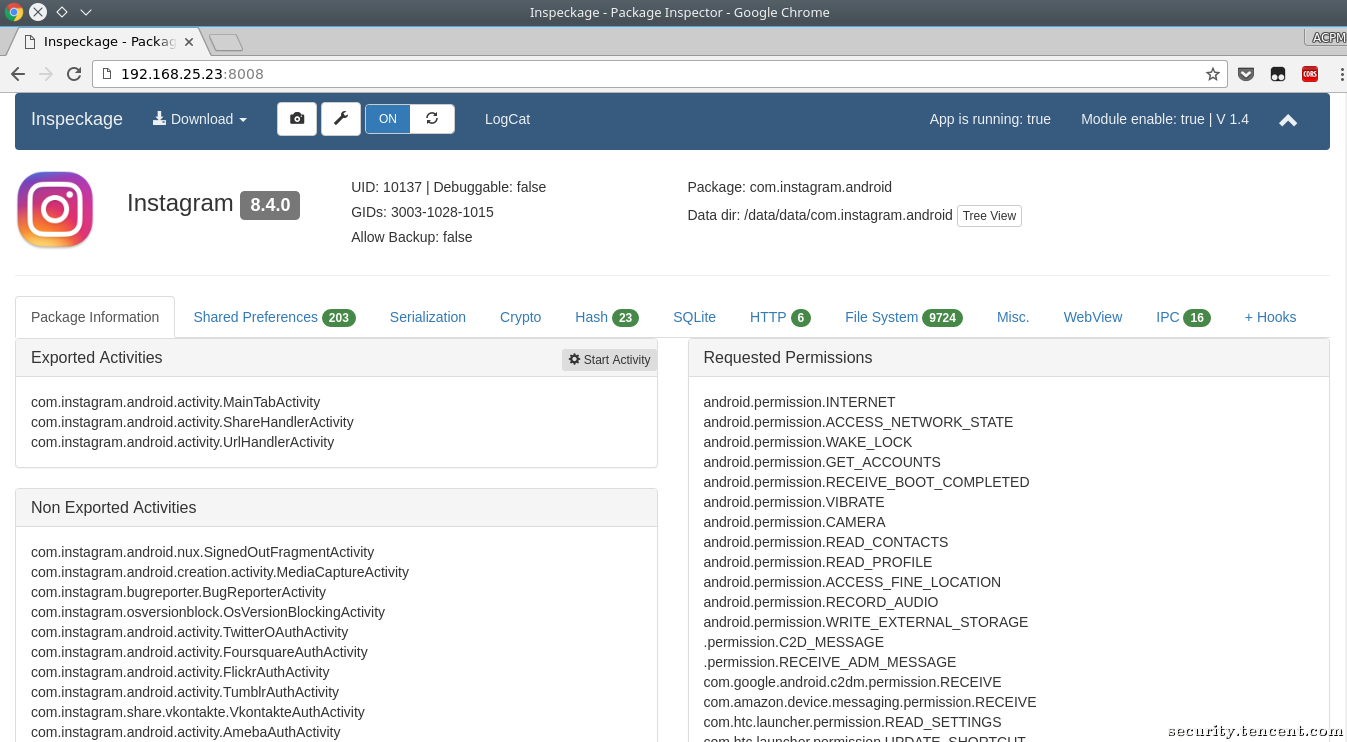Select VkontakteAuthActivity entry
Viewport: 1347px width, 742px height.
tap(198, 712)
